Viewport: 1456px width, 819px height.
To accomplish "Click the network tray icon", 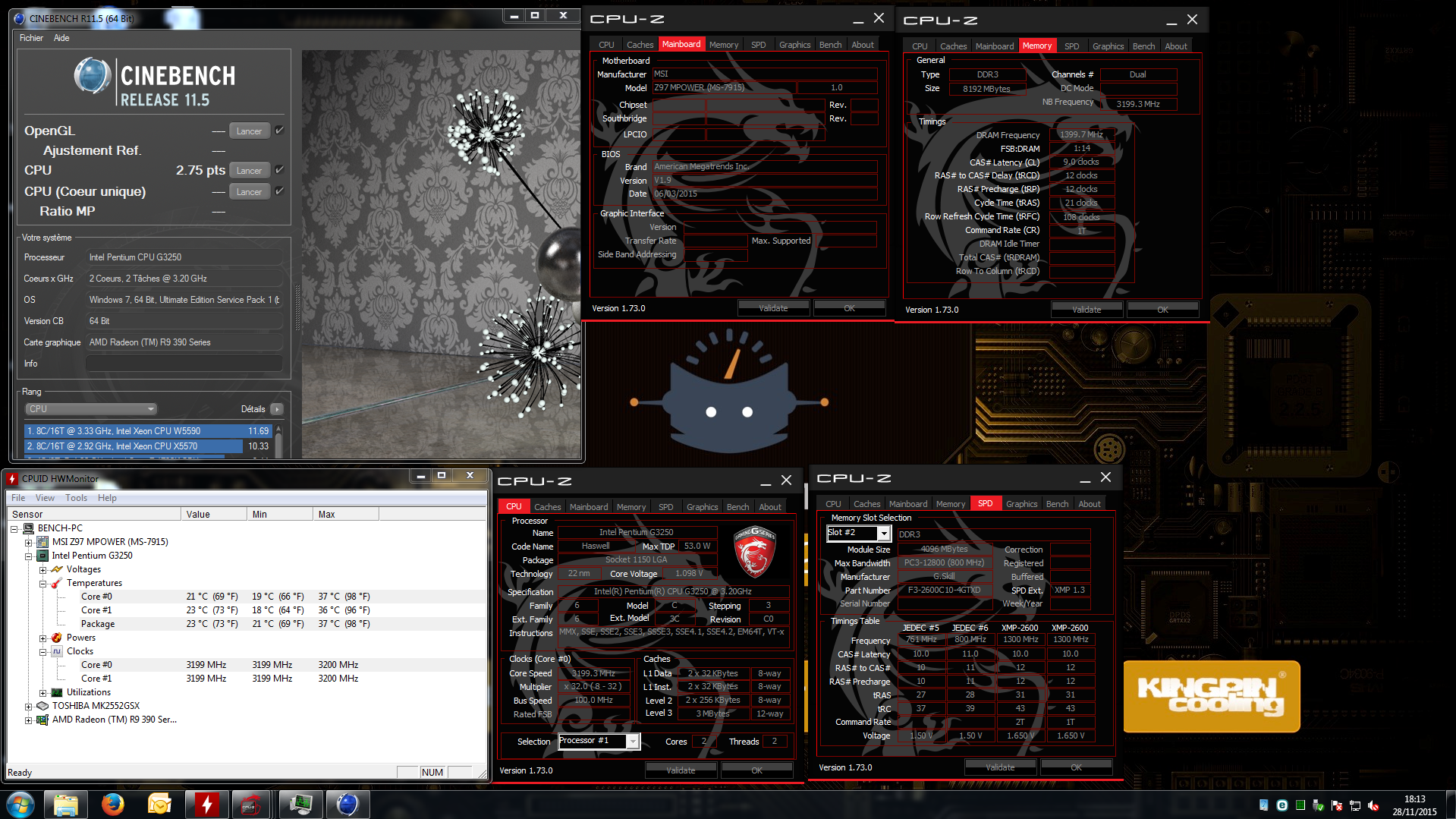I will (x=1355, y=805).
